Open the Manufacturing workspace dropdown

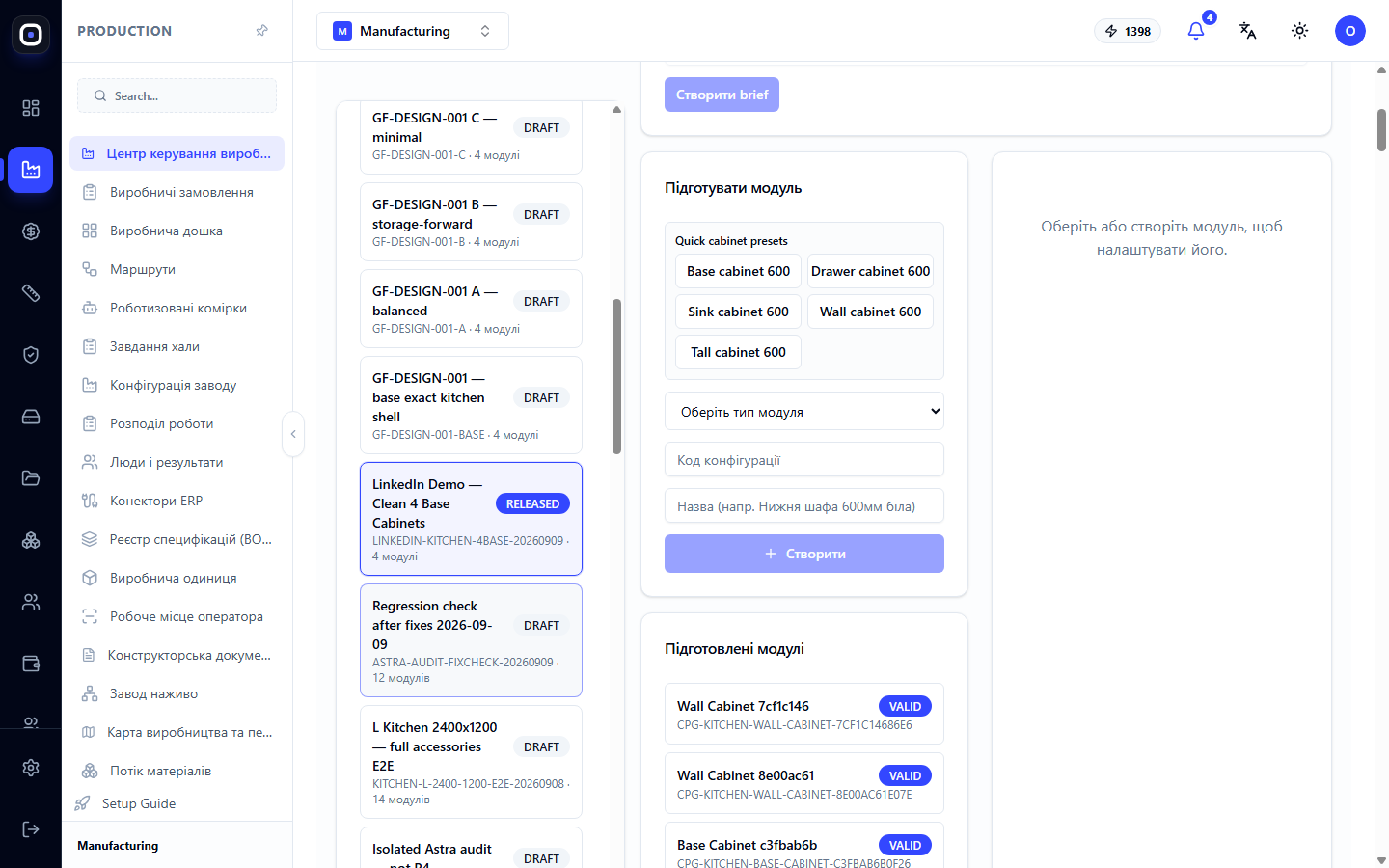point(413,31)
